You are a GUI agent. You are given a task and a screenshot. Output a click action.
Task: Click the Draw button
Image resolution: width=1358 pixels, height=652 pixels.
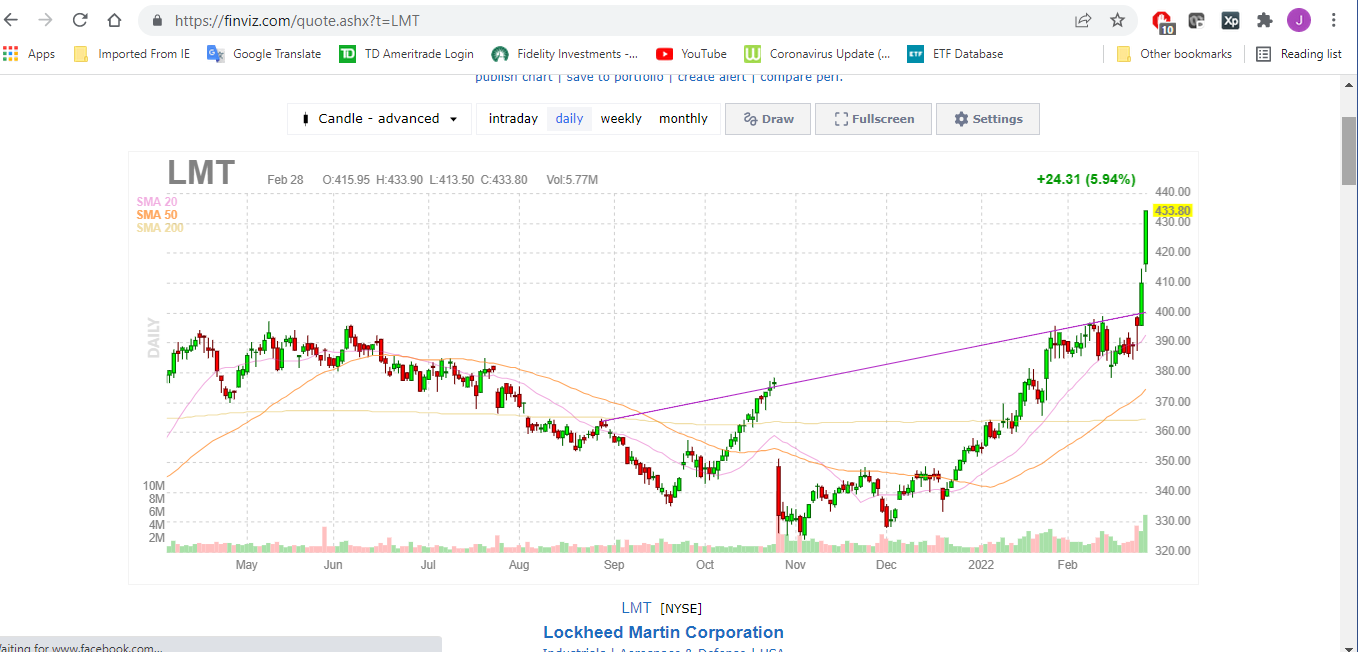pos(768,119)
